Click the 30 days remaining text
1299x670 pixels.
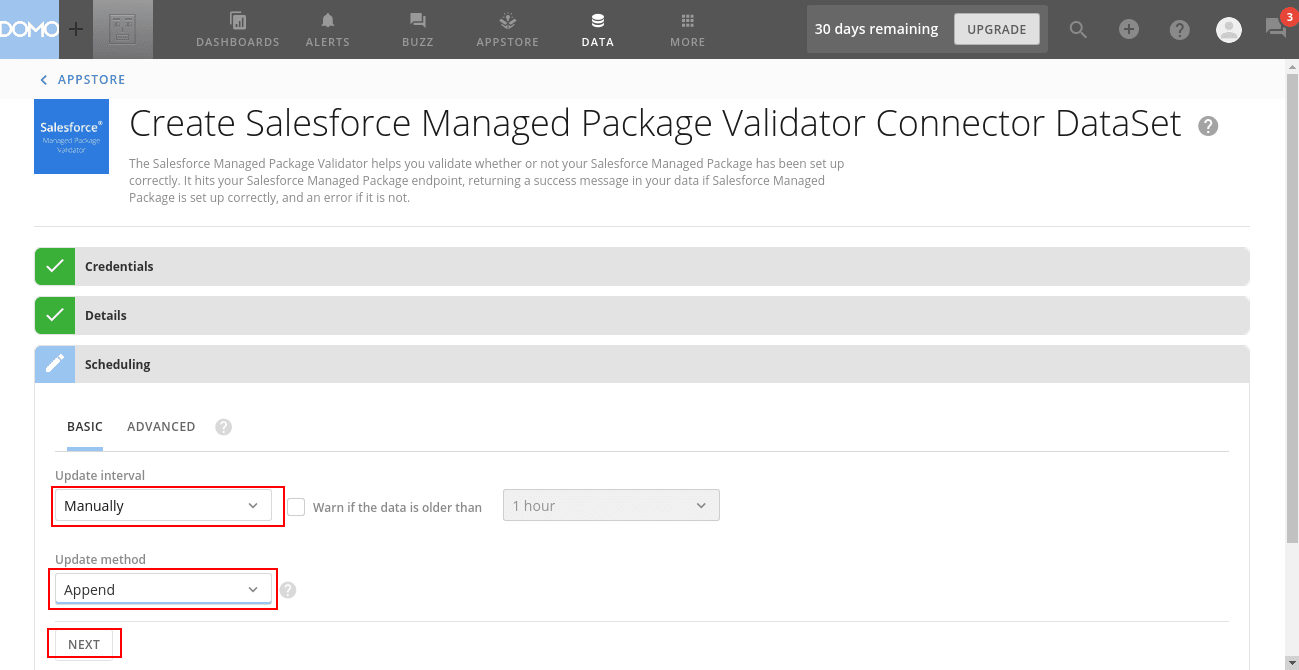click(876, 29)
